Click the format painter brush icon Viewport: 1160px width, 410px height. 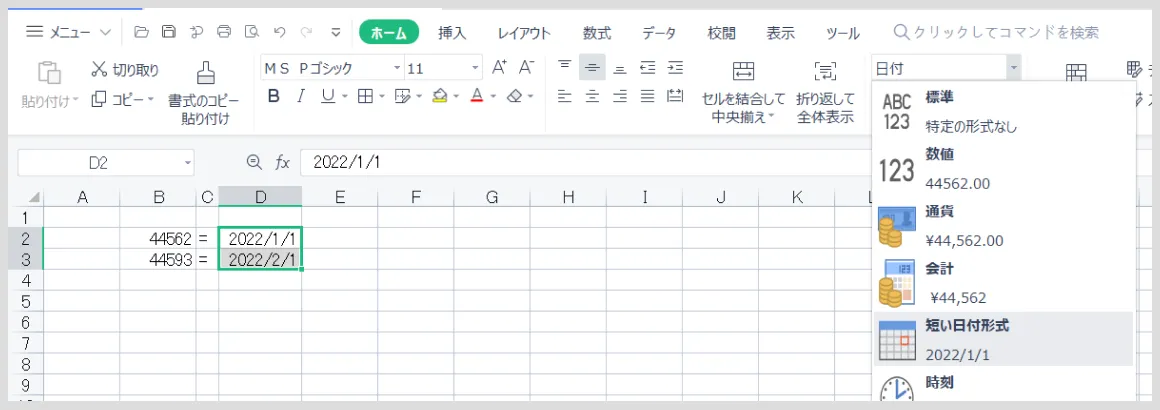point(204,73)
